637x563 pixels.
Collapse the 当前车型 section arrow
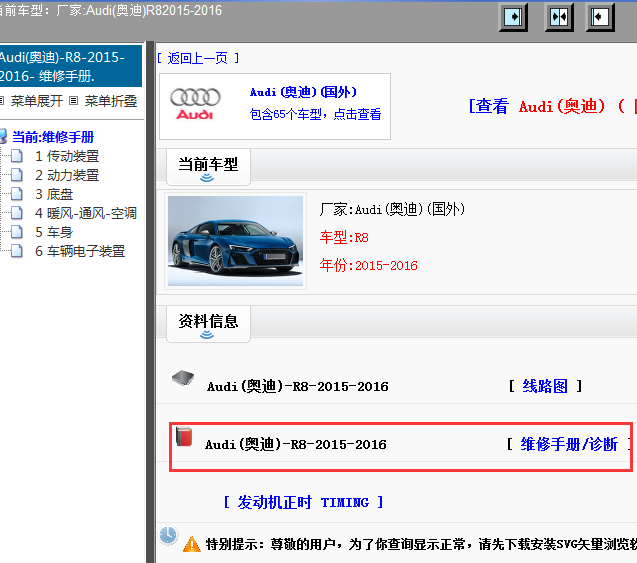(x=207, y=178)
